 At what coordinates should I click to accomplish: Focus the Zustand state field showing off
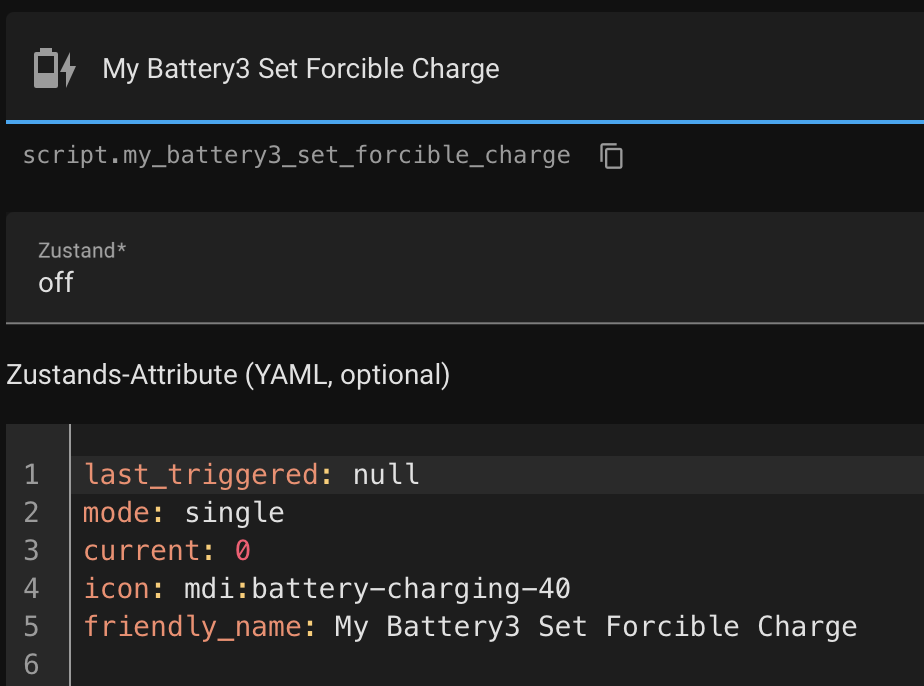coord(400,283)
